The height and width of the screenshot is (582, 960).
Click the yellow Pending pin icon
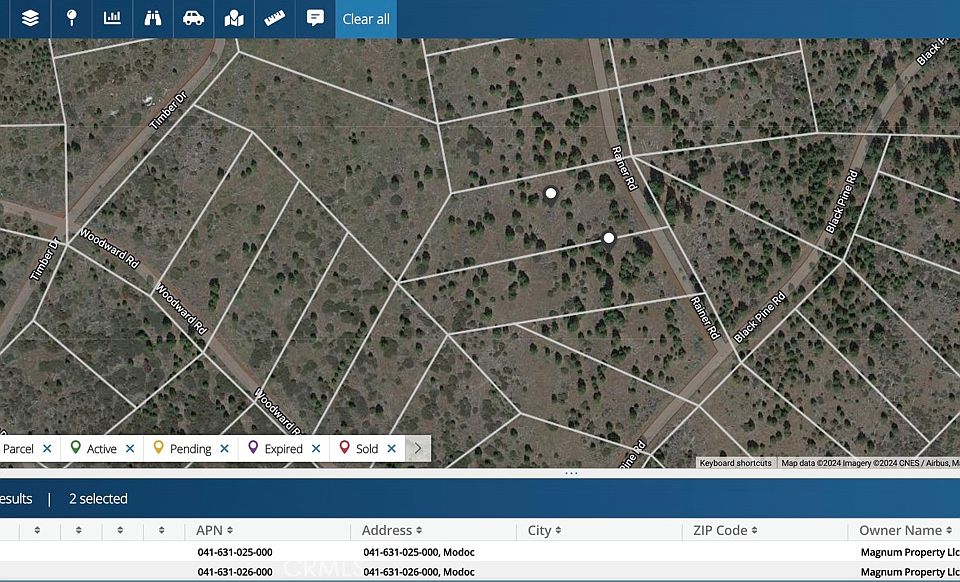point(158,447)
